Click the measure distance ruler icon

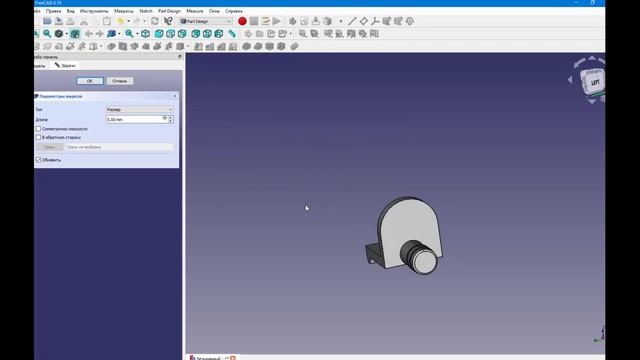point(232,34)
